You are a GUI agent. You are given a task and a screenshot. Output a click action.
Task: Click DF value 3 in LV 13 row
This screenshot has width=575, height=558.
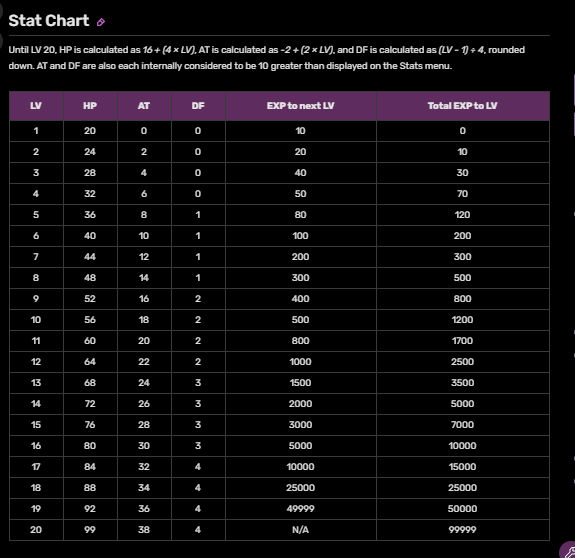tap(198, 382)
